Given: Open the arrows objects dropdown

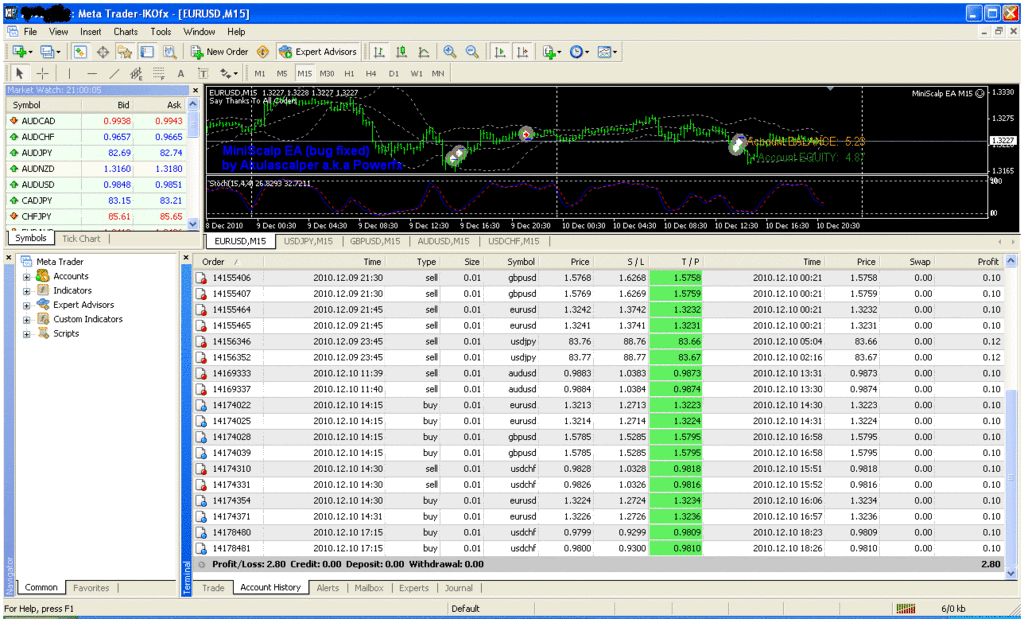Looking at the screenshot, I should point(229,73).
